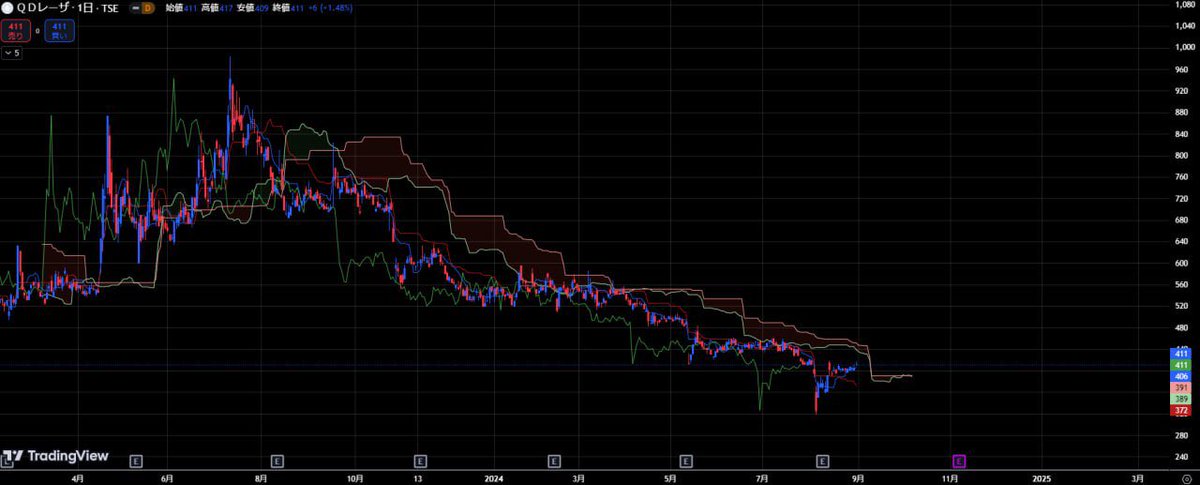Click the 8月 time axis label
The height and width of the screenshot is (485, 1200).
pos(260,477)
